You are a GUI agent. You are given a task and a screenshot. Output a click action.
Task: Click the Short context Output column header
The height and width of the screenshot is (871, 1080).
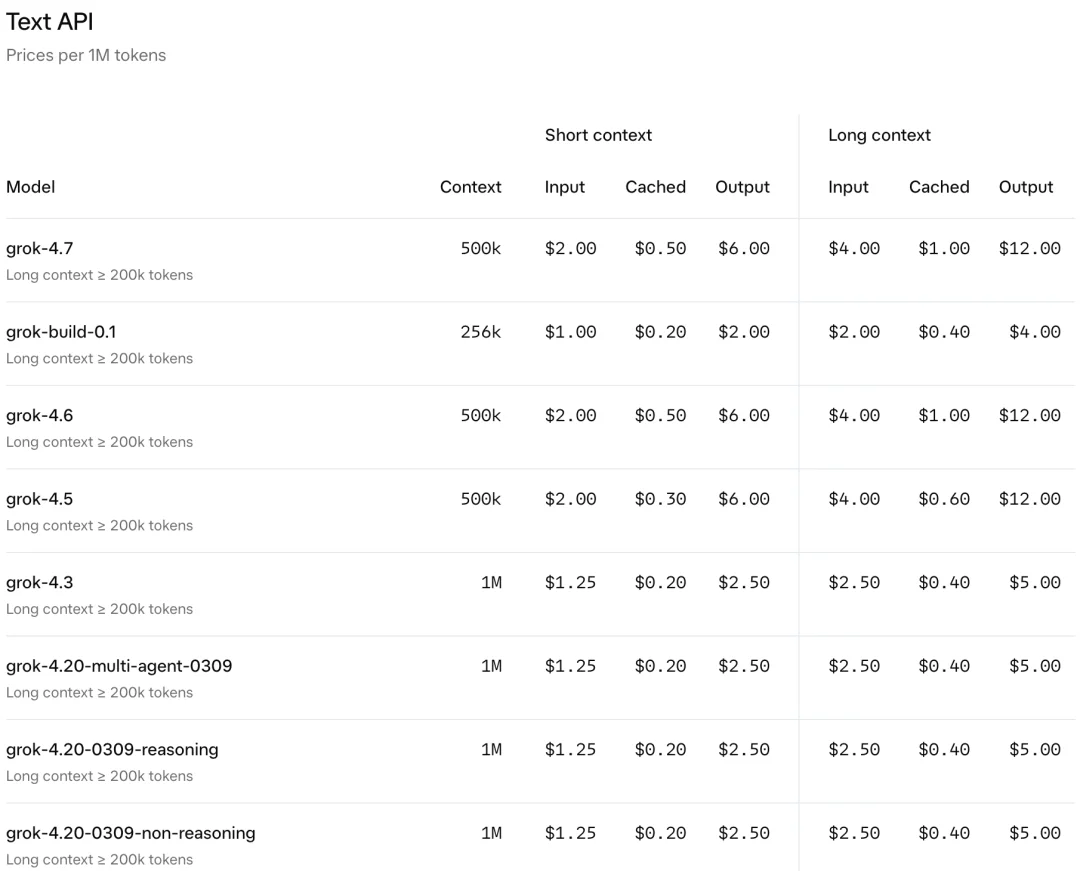pos(742,187)
